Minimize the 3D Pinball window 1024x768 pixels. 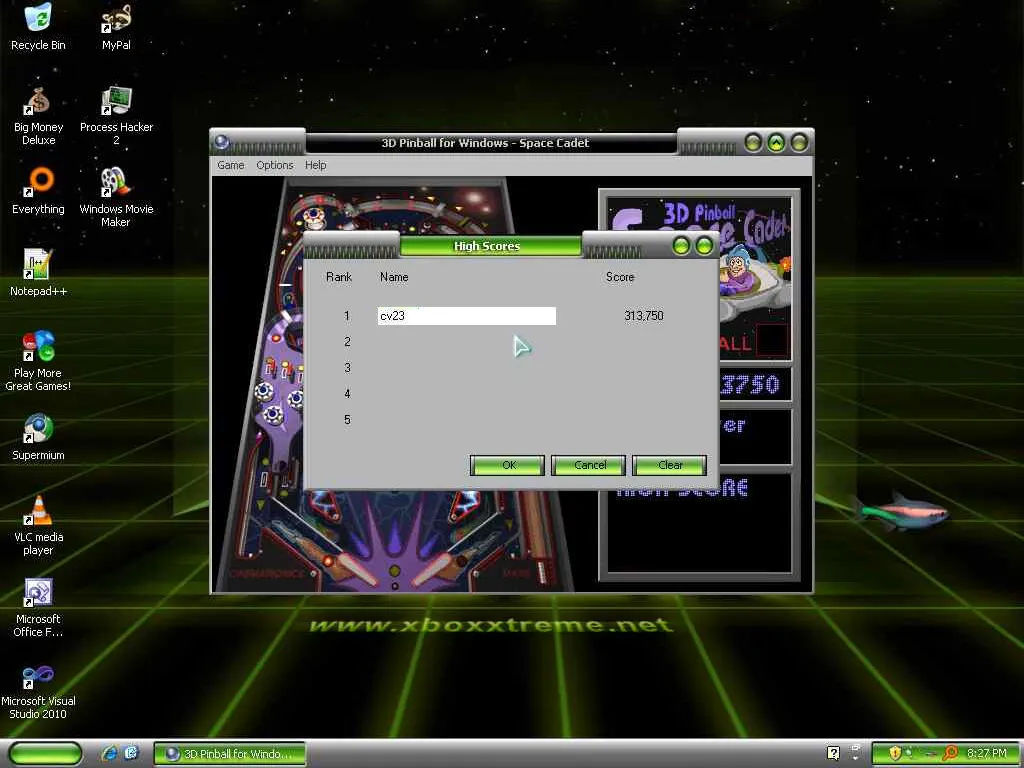point(753,142)
